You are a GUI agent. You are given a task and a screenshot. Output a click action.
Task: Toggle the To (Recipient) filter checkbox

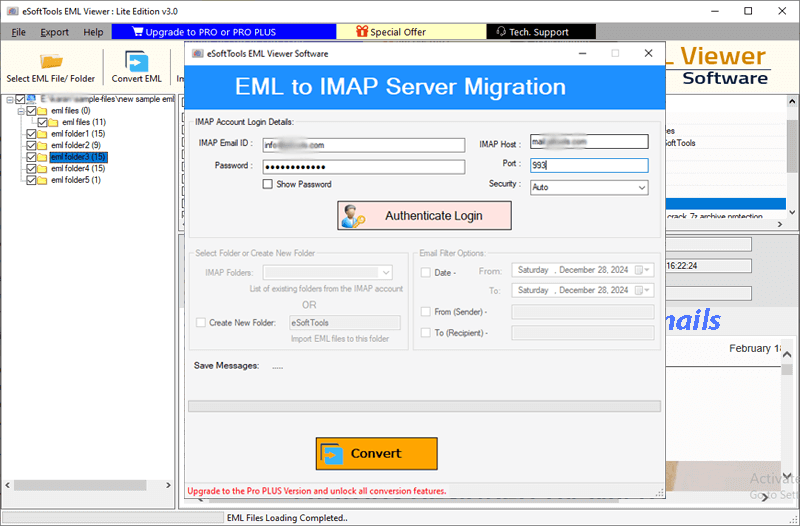pos(426,333)
